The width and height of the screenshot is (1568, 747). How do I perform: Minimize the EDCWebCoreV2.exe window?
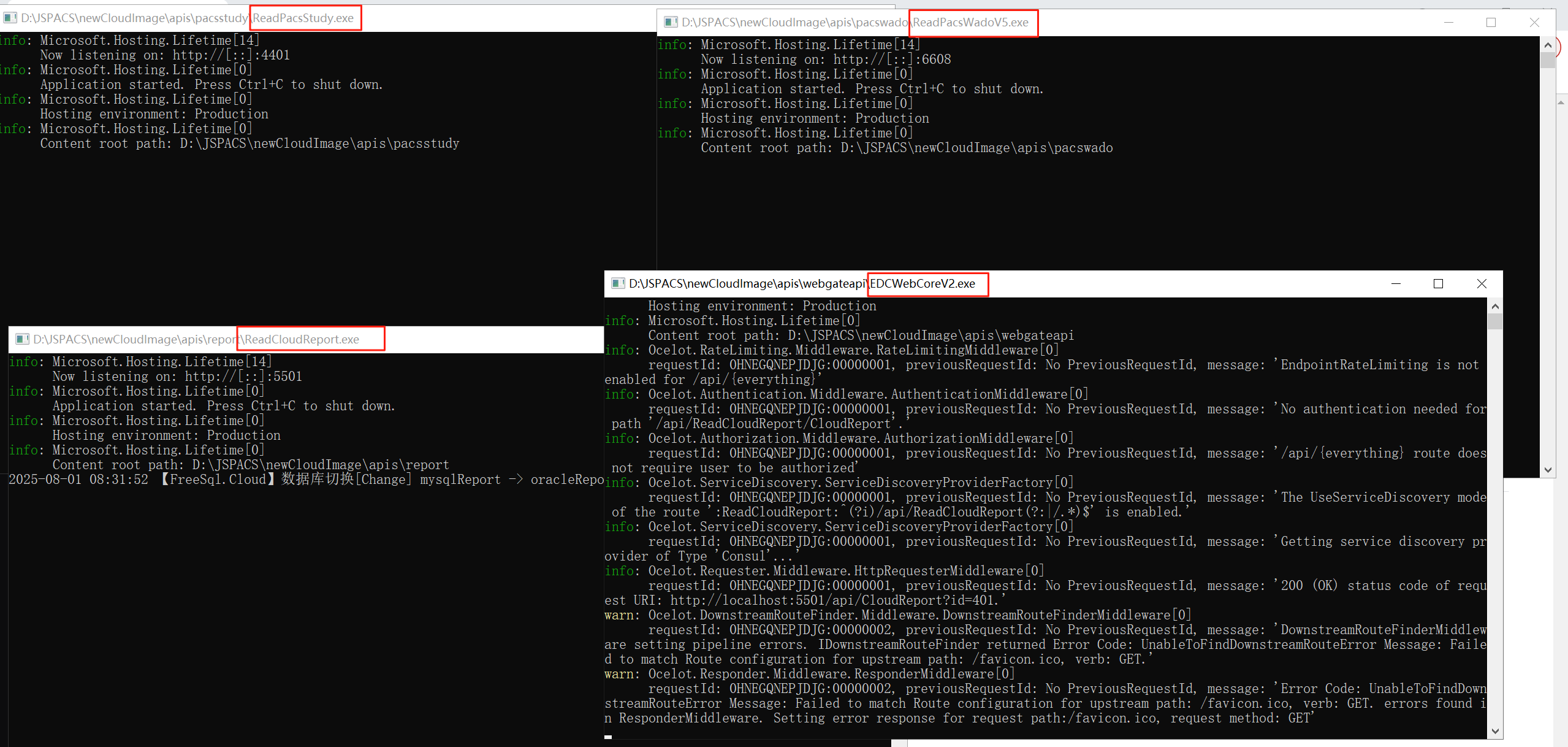click(1396, 283)
